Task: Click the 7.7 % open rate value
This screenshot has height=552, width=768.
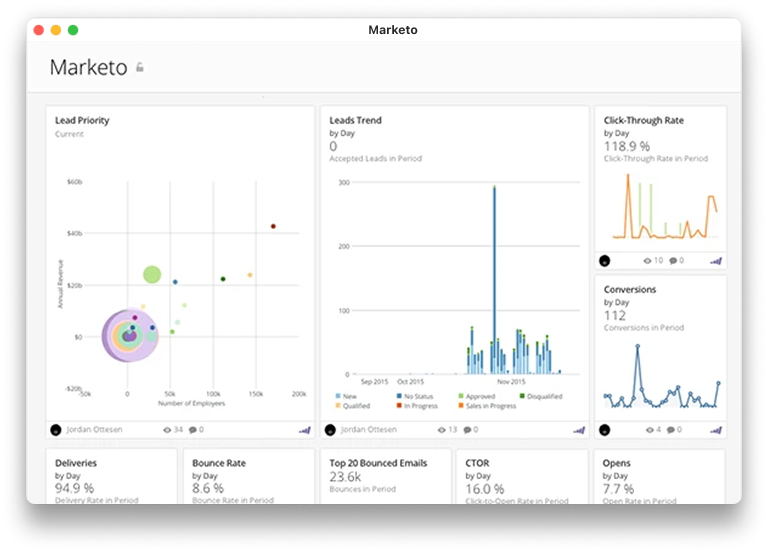Action: point(618,489)
